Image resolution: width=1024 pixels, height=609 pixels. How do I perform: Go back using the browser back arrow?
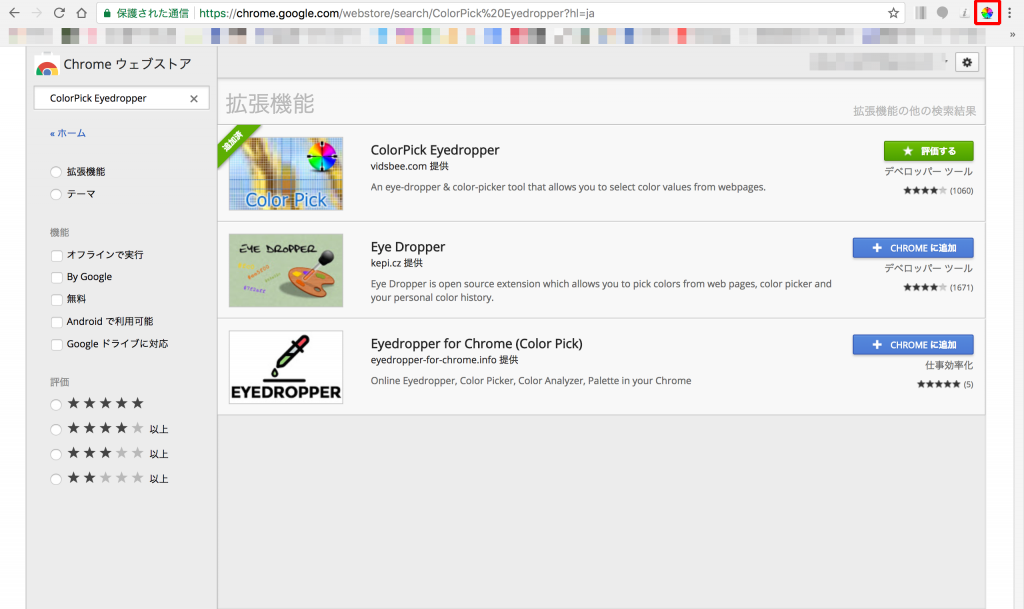click(14, 13)
